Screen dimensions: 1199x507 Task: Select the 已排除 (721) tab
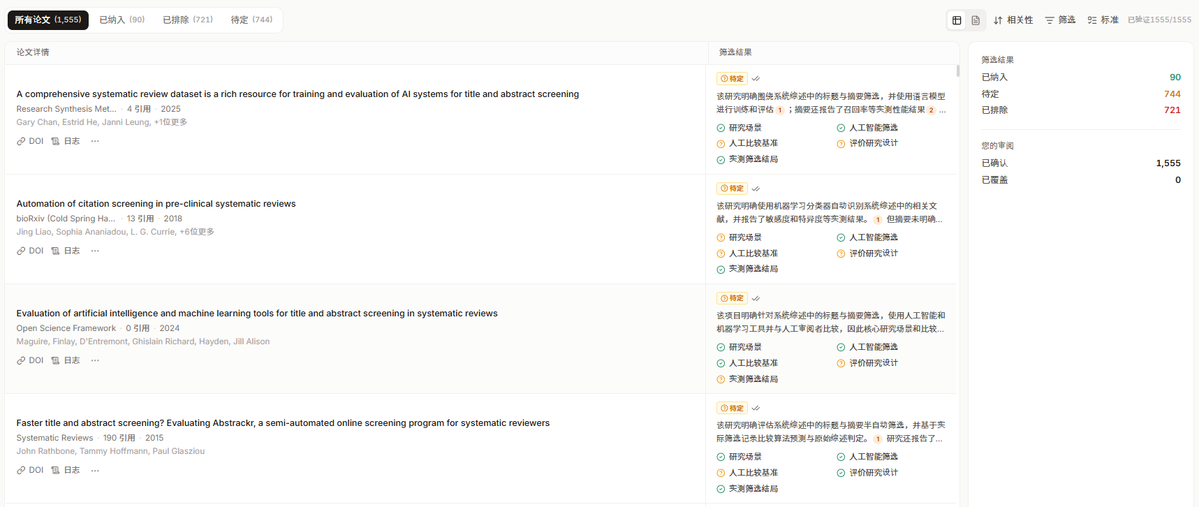[188, 20]
